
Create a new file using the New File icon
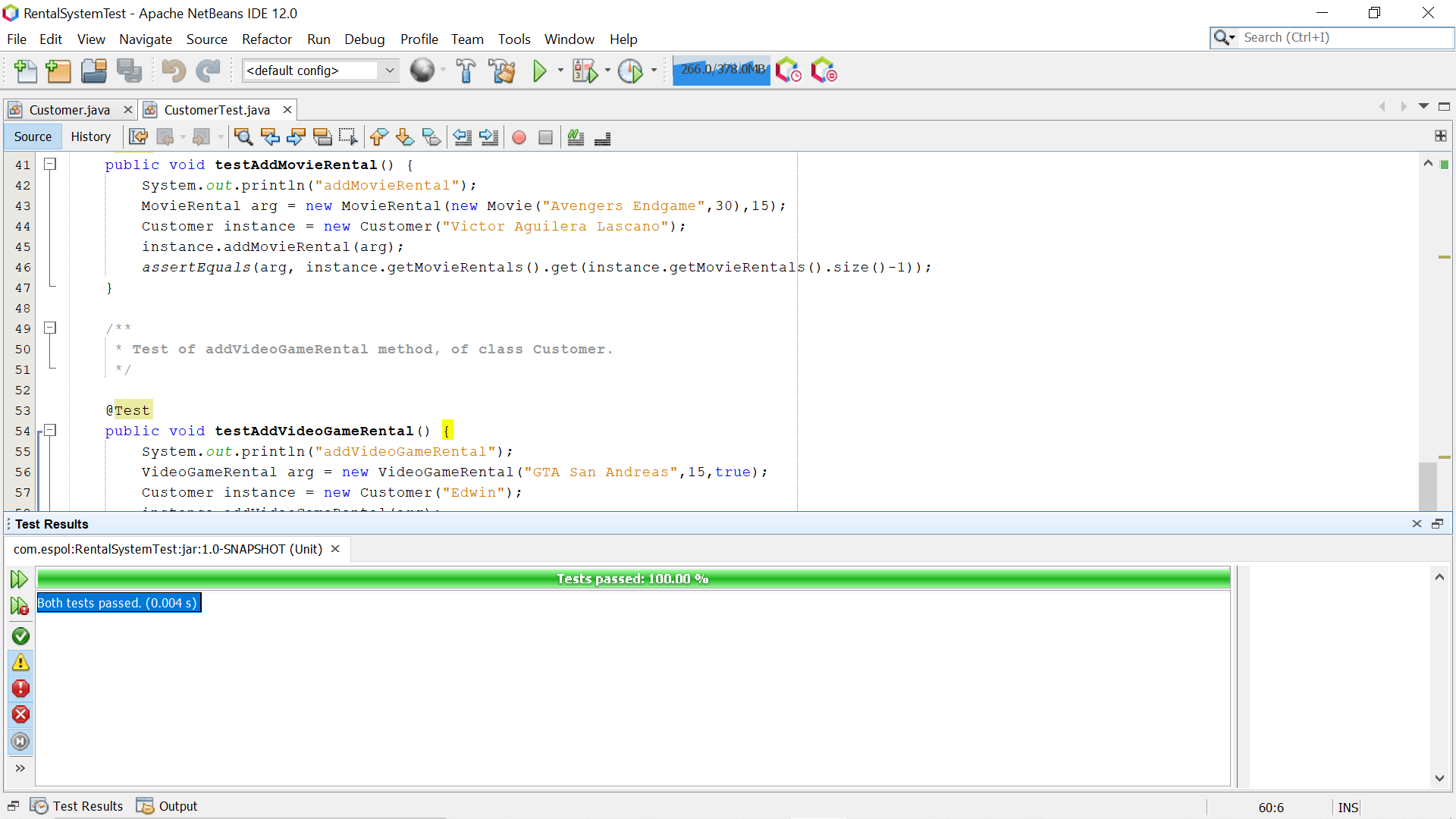(26, 71)
